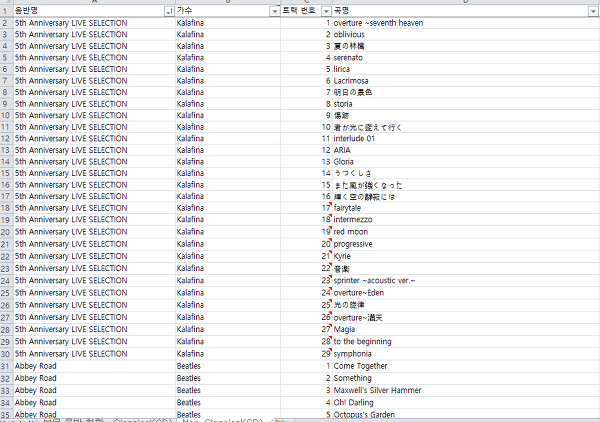Click the song cell 'Lacrimosa'

(x=465, y=81)
